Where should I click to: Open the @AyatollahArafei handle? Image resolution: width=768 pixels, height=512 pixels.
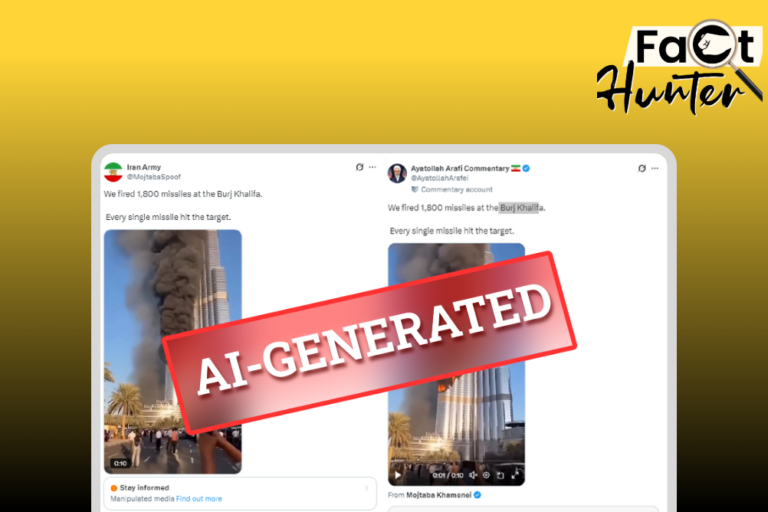pyautogui.click(x=439, y=178)
